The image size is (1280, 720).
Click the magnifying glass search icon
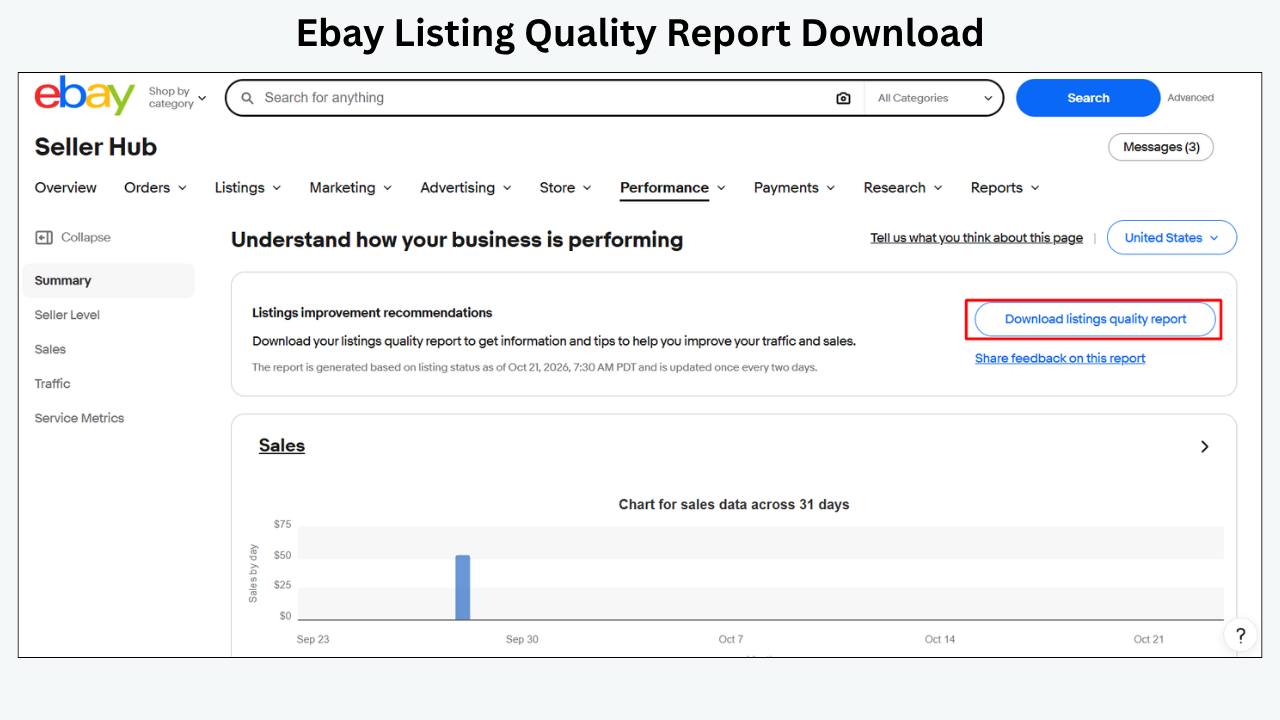248,98
